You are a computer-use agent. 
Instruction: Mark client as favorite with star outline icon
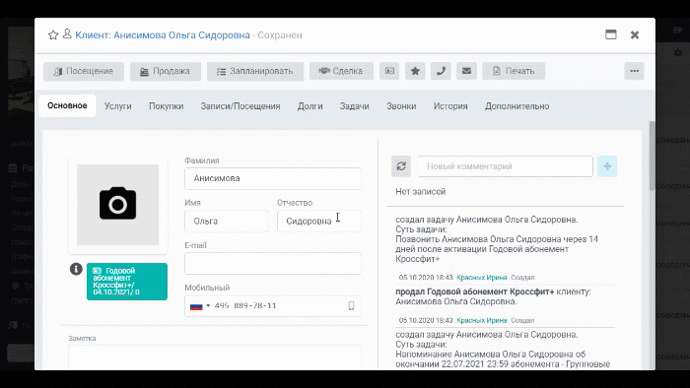[53, 35]
